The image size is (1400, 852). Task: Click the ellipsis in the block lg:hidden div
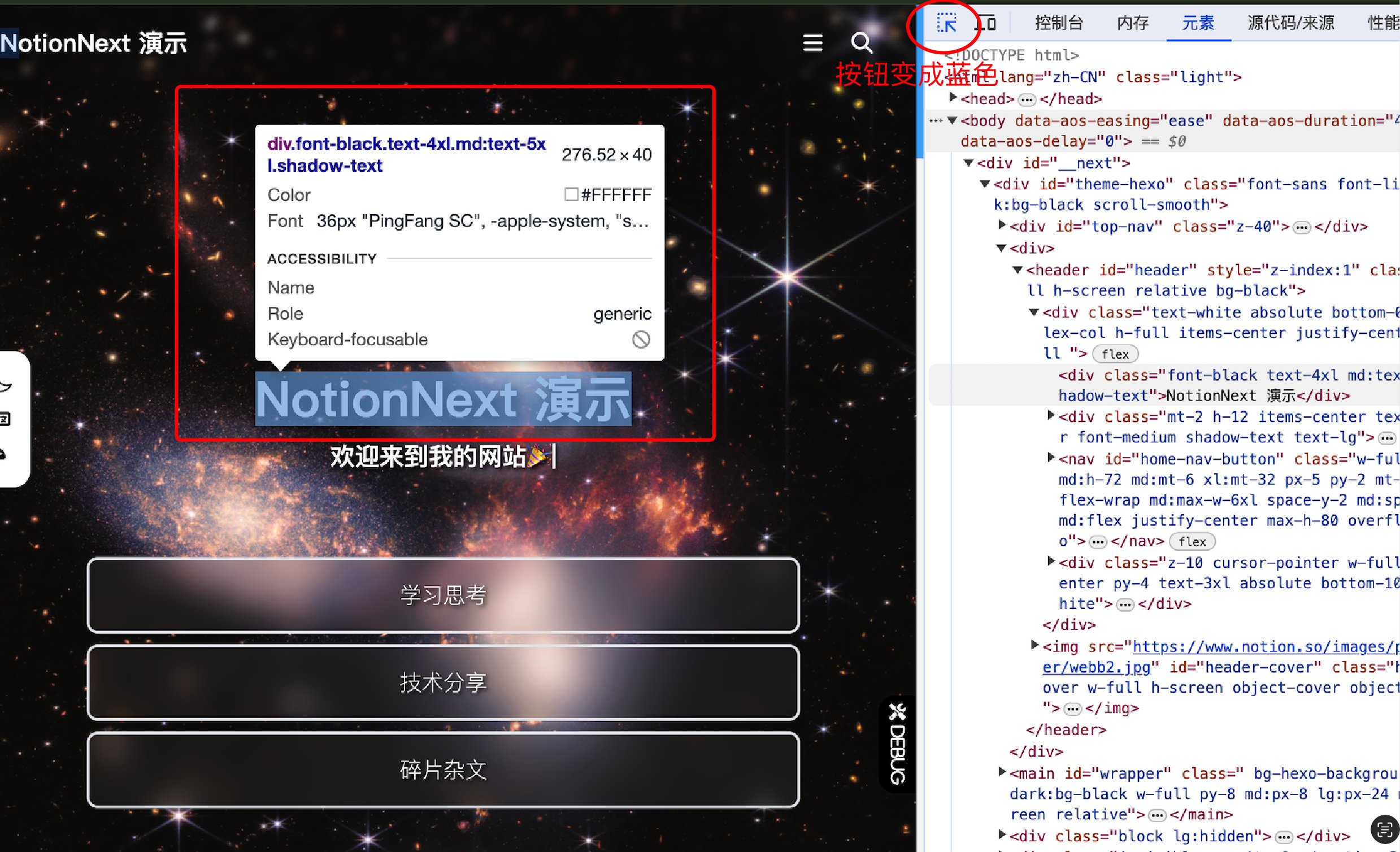tap(1284, 837)
